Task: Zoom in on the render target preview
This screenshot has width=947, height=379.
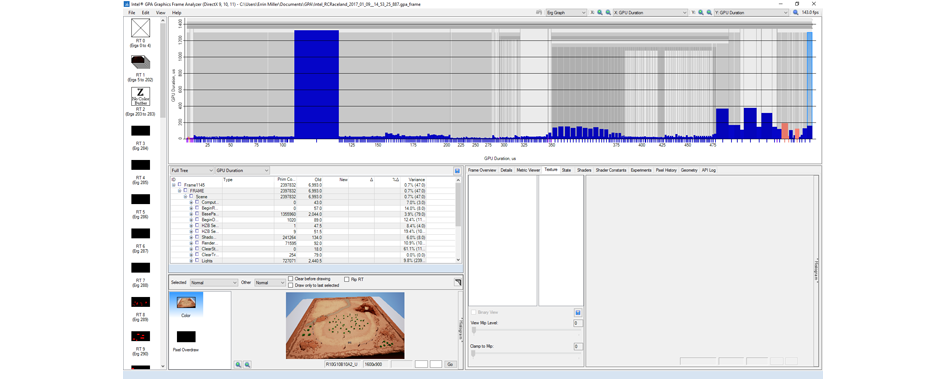Action: (x=239, y=365)
